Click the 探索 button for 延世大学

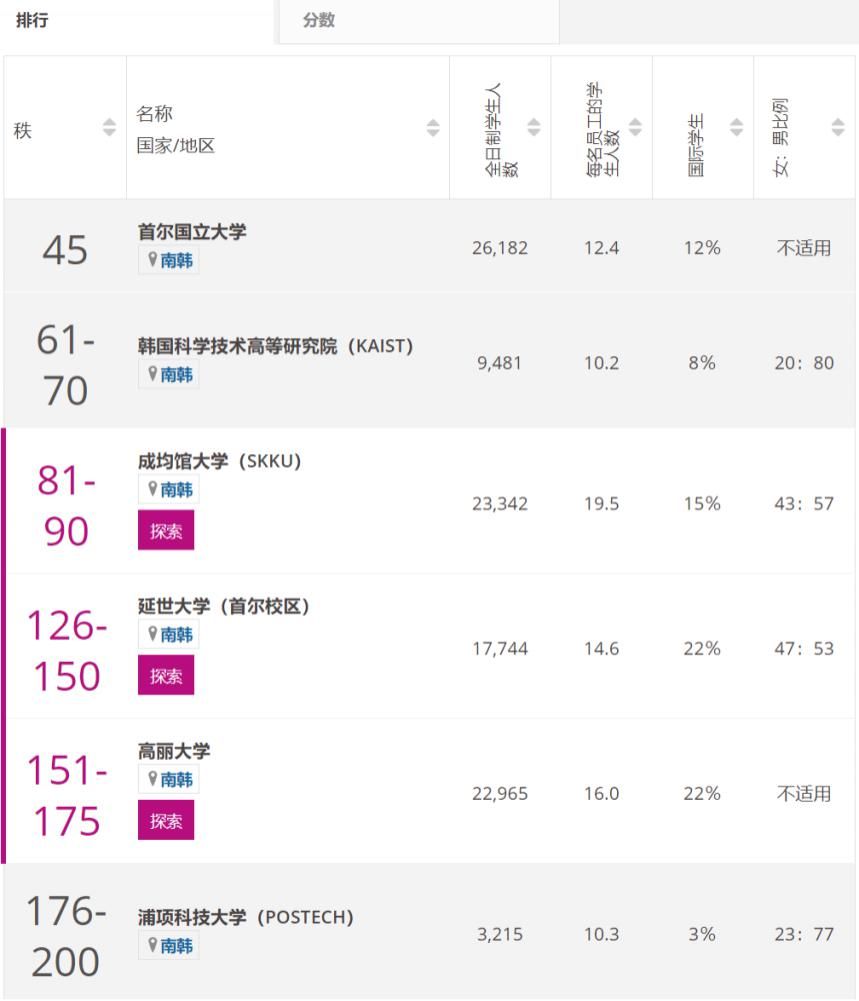click(165, 675)
